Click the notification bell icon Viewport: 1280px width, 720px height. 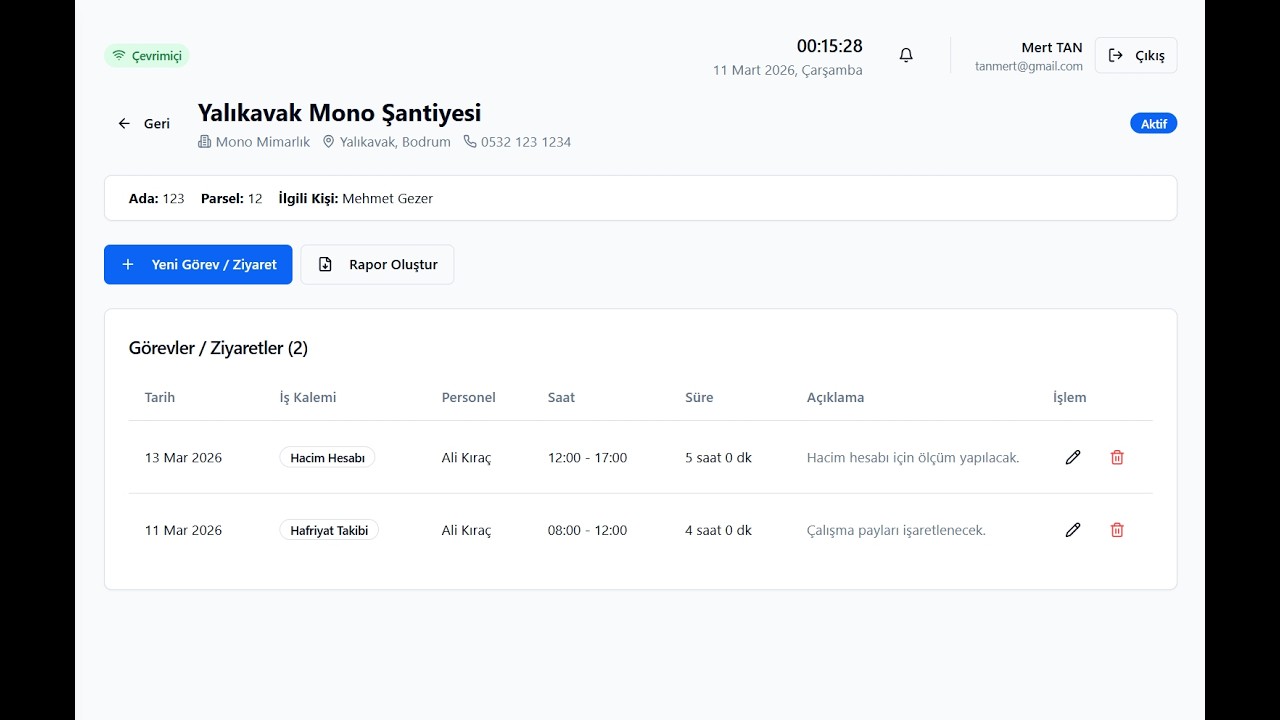click(x=906, y=55)
